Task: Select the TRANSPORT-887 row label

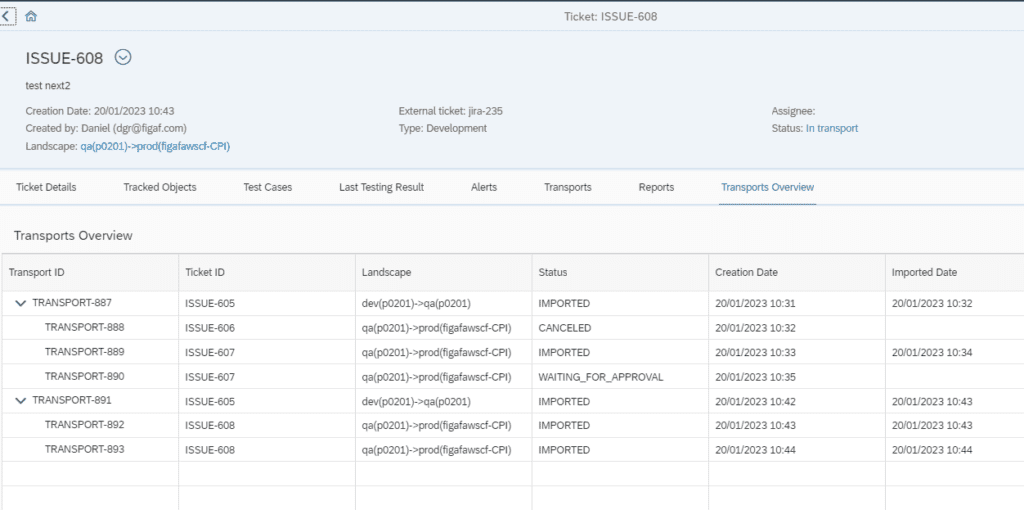Action: click(72, 303)
